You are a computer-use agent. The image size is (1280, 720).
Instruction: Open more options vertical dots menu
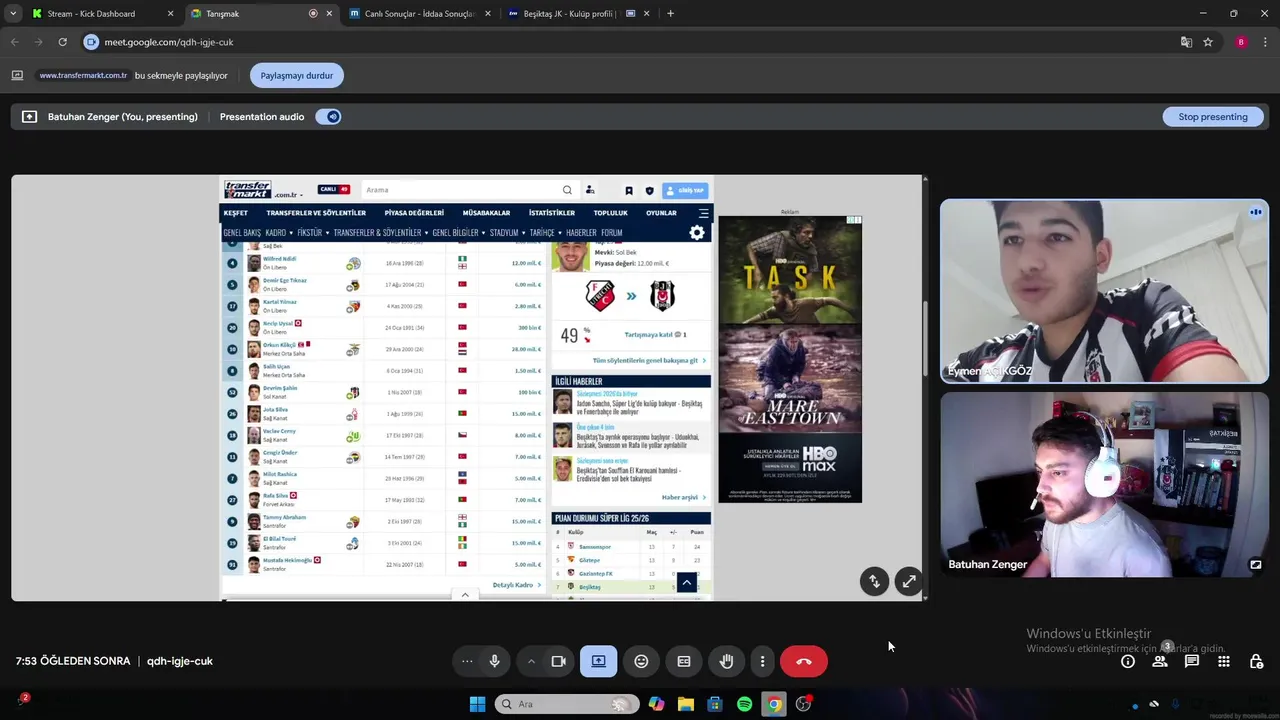[762, 661]
